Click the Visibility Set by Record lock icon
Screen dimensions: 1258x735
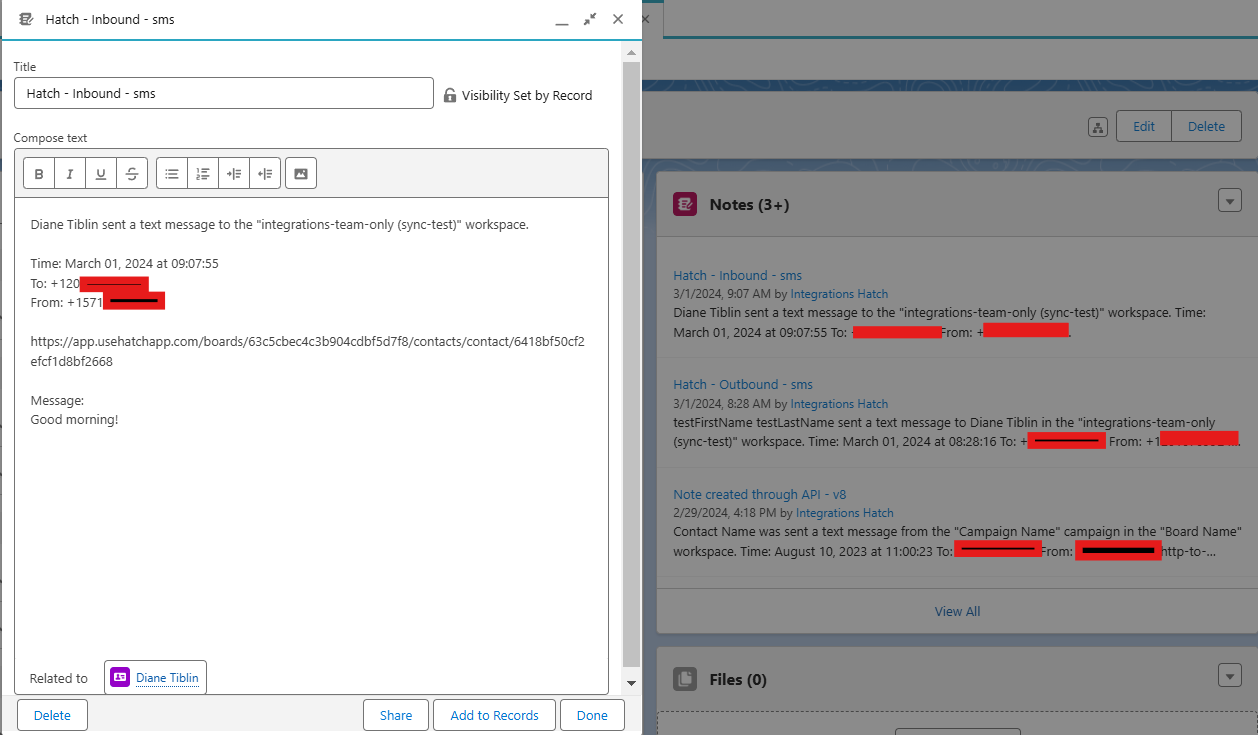pos(451,96)
